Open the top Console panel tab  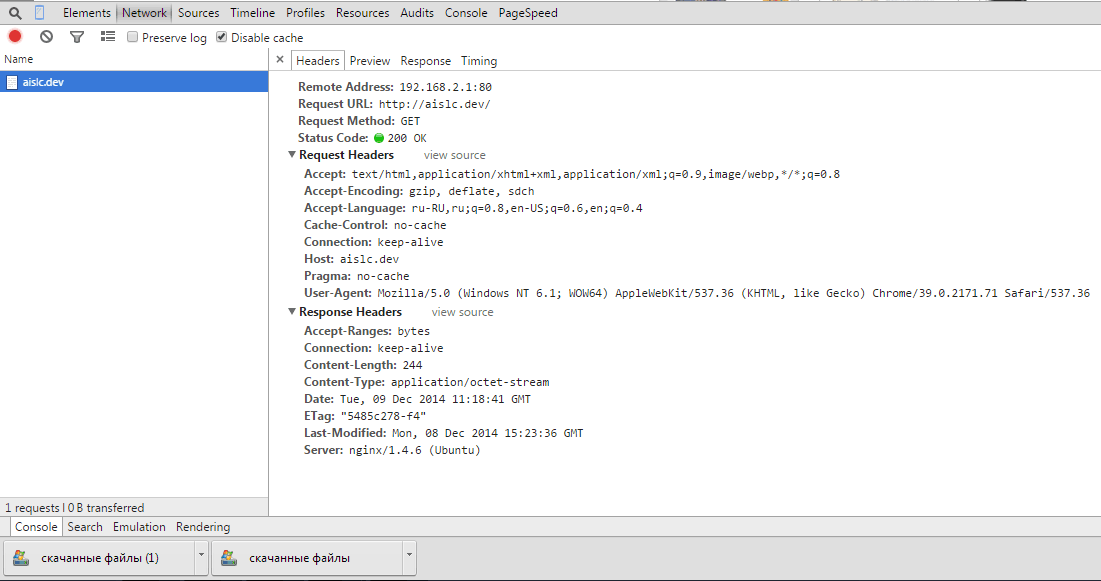coord(466,13)
